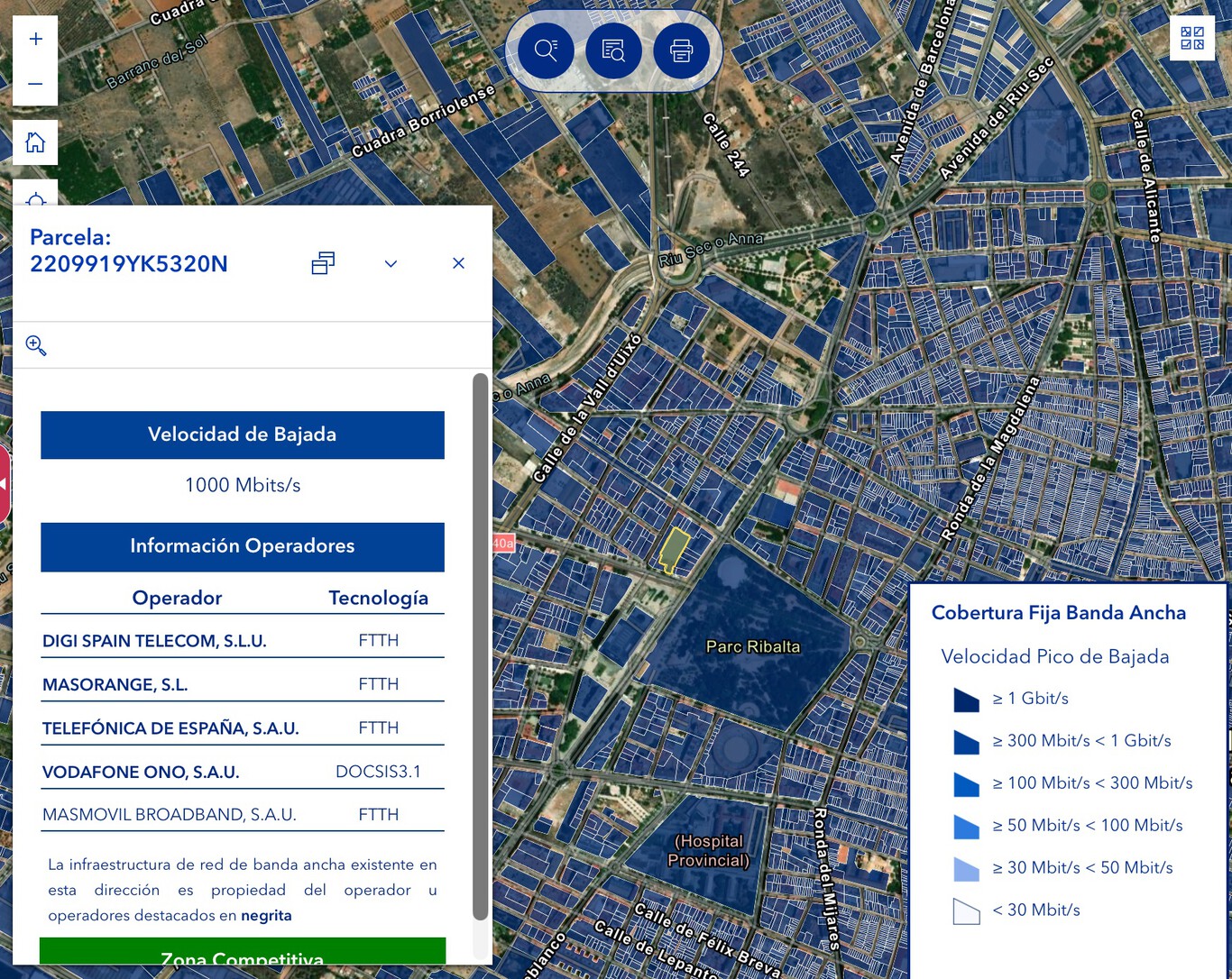Click the ≥ 50 Mbit/s legend swatch
Image resolution: width=1232 pixels, height=979 pixels.
[x=966, y=827]
